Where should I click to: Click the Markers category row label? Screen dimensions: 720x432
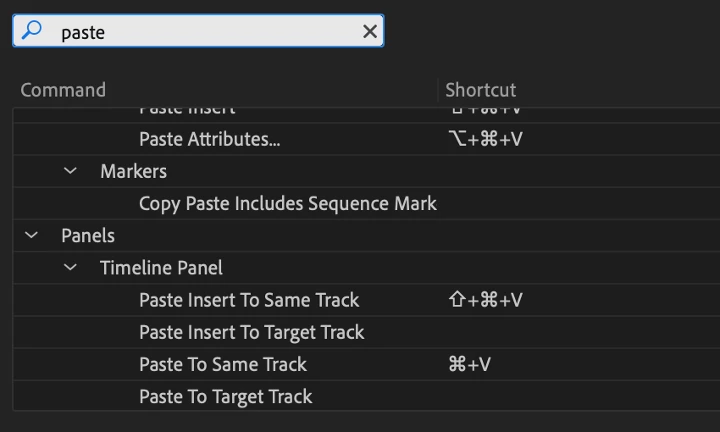(133, 171)
